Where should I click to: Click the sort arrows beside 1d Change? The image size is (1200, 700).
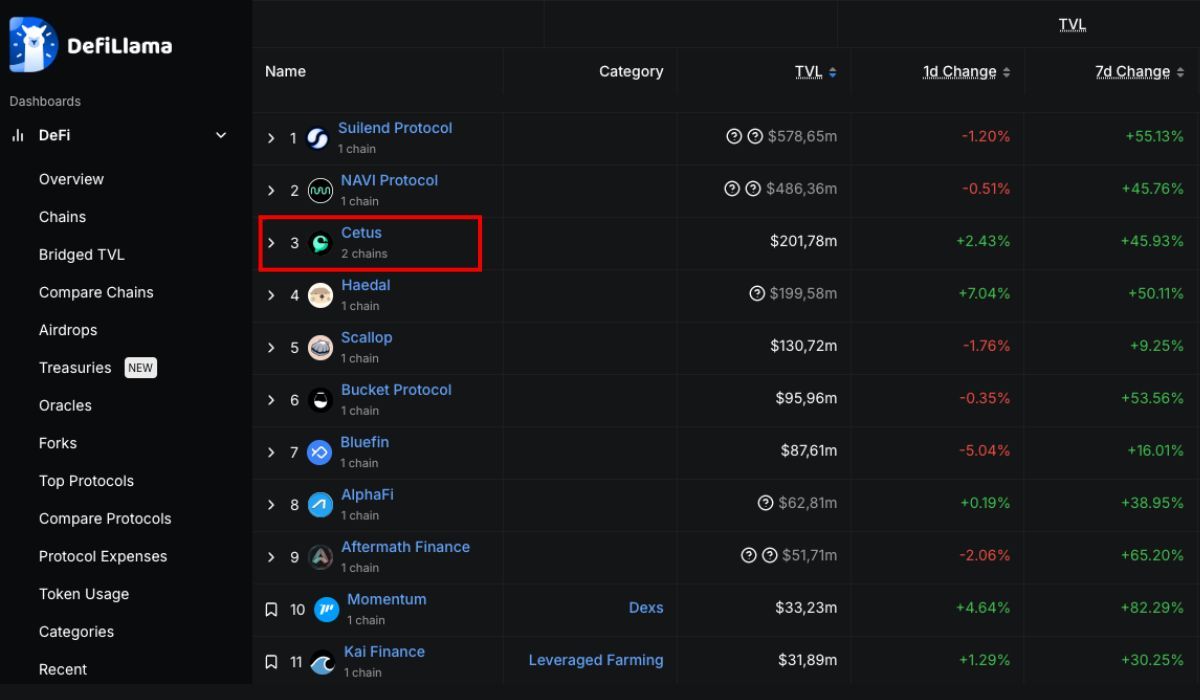pyautogui.click(x=1006, y=72)
